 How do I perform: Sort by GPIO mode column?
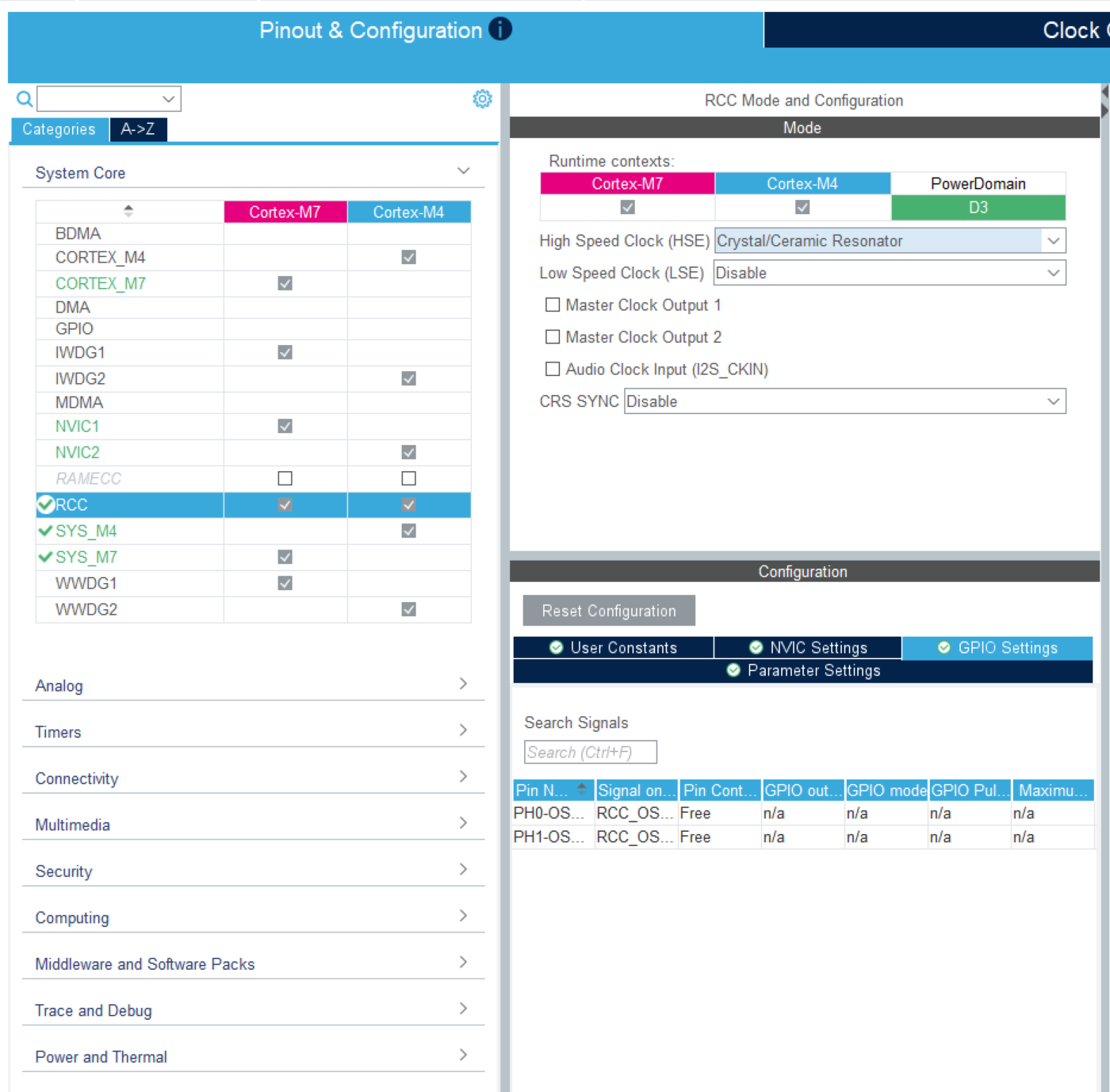click(886, 790)
